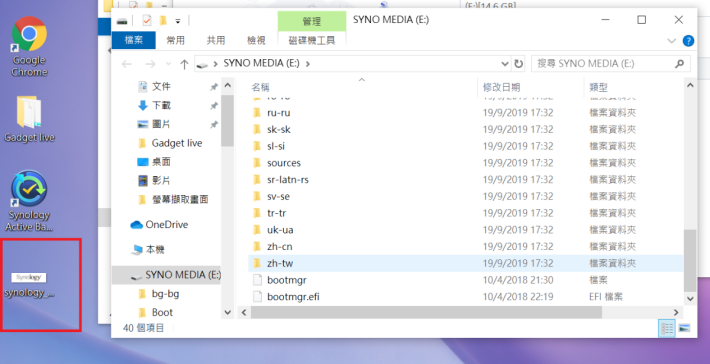The image size is (710, 364).
Task: Open the 檢視 ribbon tab
Action: pos(256,40)
